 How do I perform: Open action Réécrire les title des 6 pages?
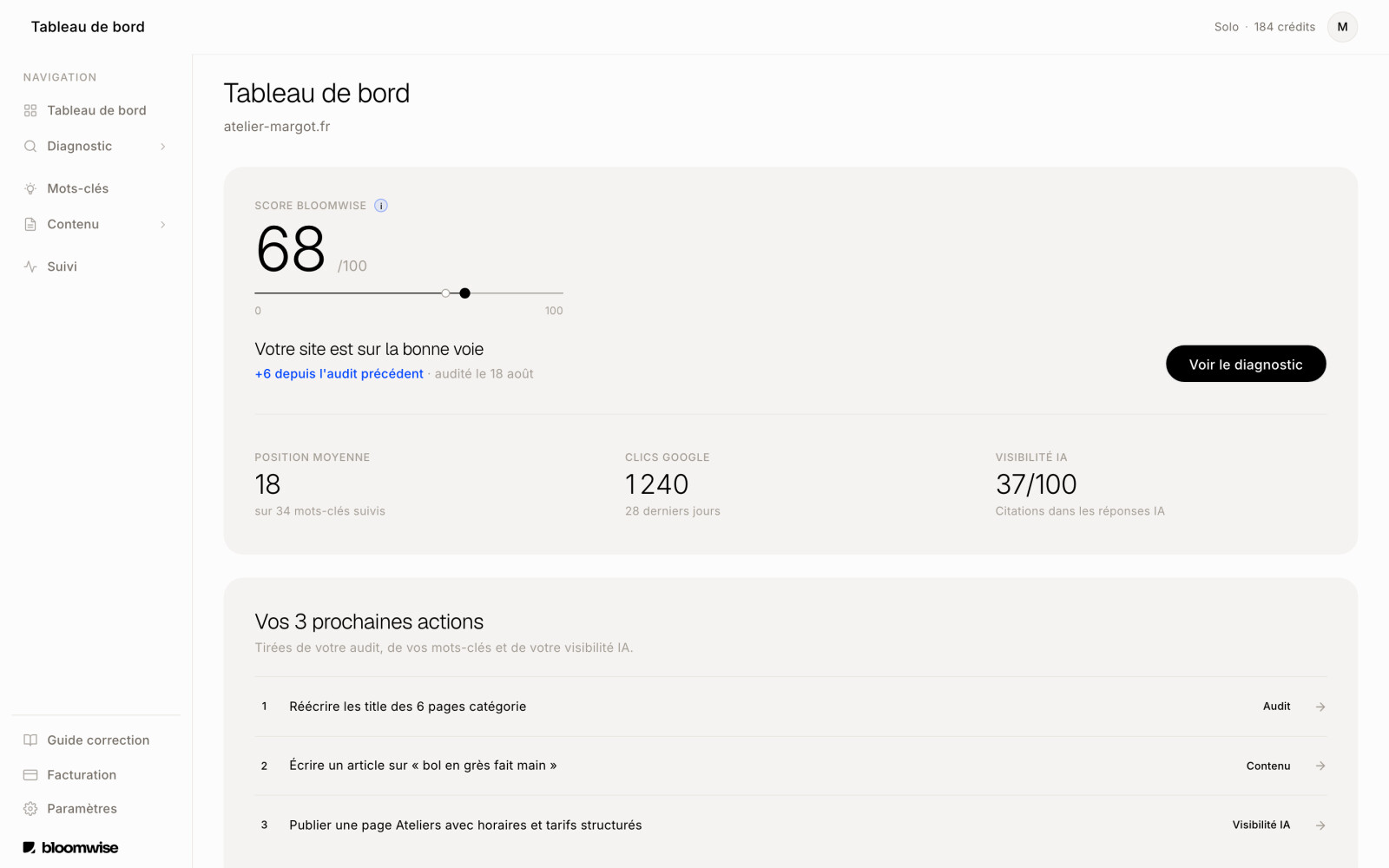point(790,707)
